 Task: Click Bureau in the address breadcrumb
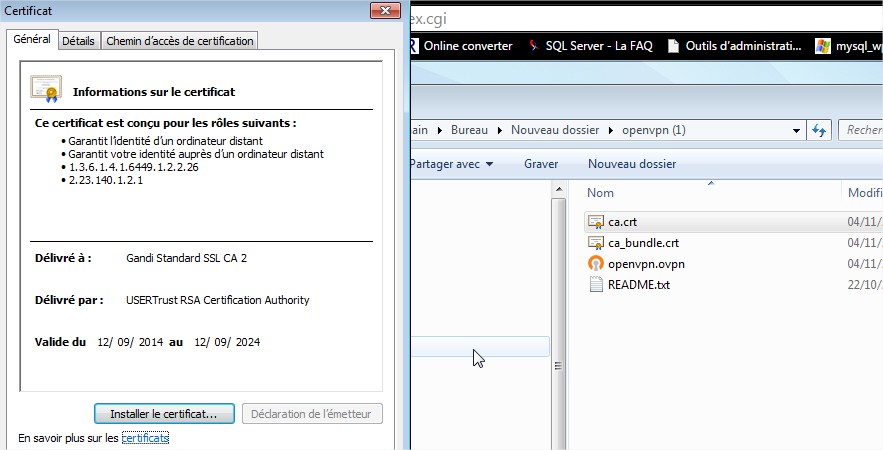[x=469, y=130]
